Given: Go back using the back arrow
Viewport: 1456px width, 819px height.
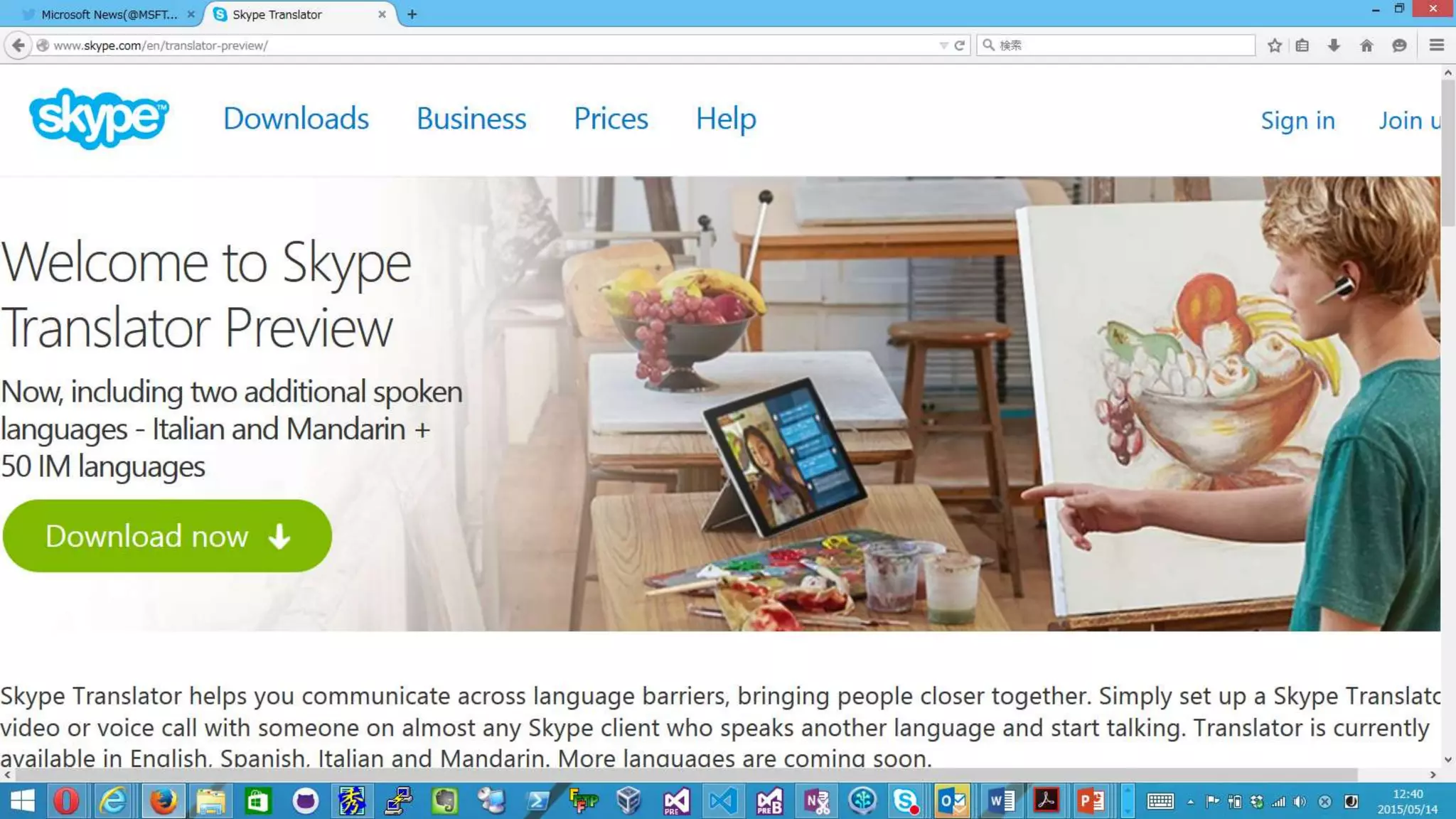Looking at the screenshot, I should pos(18,45).
